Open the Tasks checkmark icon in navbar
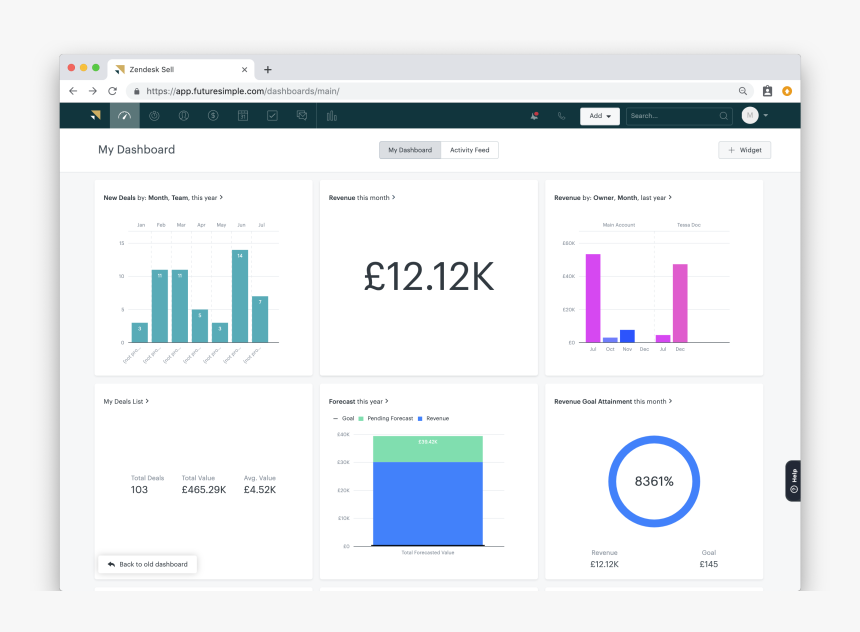Screen dimensions: 860x632 coord(272,116)
